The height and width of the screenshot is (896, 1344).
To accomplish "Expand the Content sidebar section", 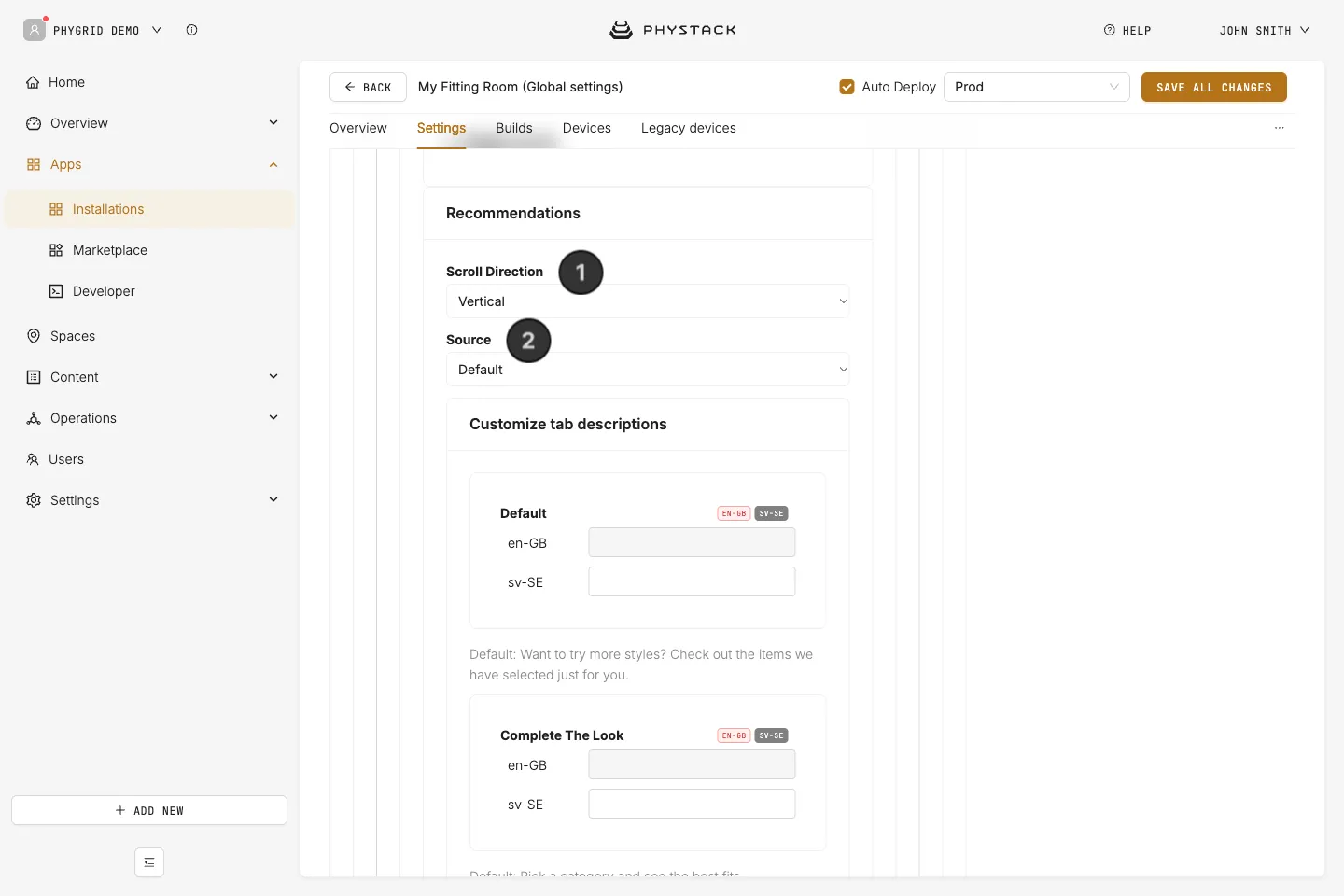I will [x=273, y=377].
